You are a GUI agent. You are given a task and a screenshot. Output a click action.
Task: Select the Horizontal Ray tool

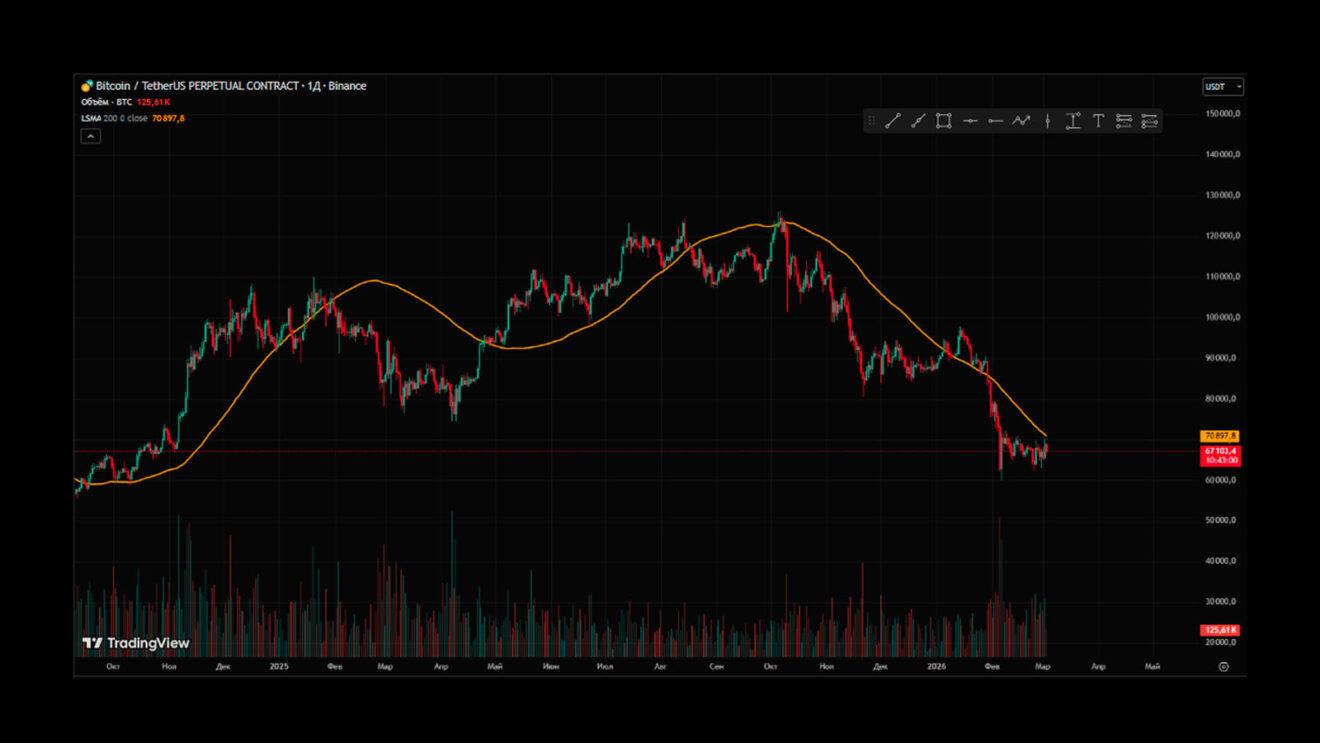pyautogui.click(x=995, y=121)
